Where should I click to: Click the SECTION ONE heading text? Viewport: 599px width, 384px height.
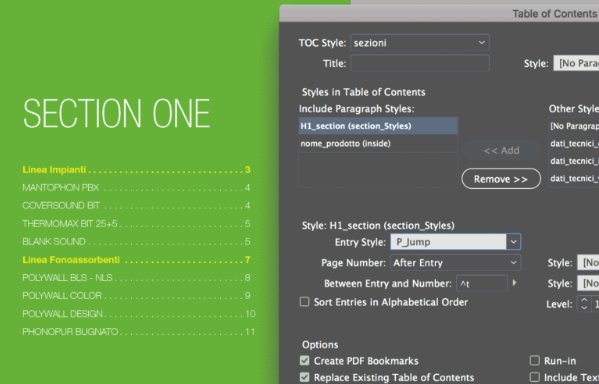pyautogui.click(x=117, y=113)
